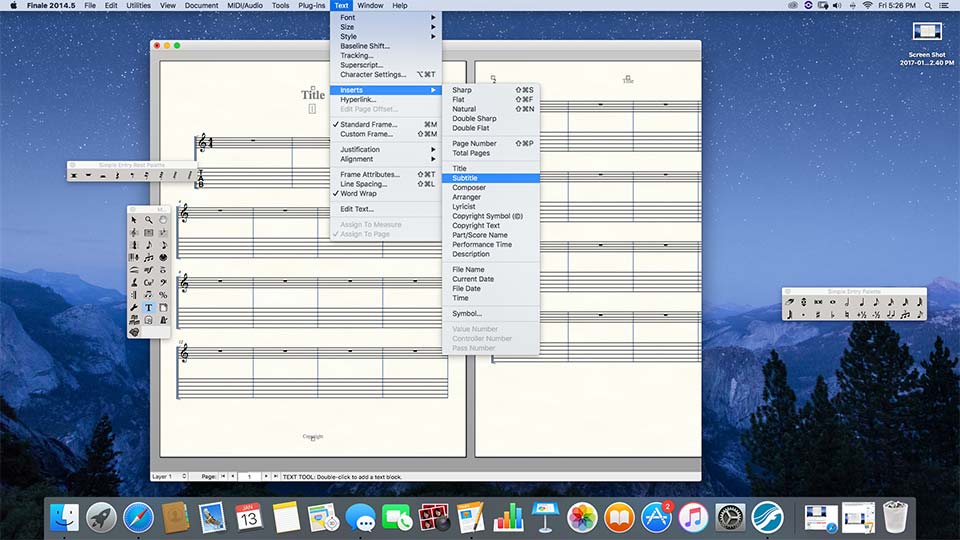Screen dimensions: 960x540
Task: Select the Repeat tool icon
Action: (x=133, y=294)
